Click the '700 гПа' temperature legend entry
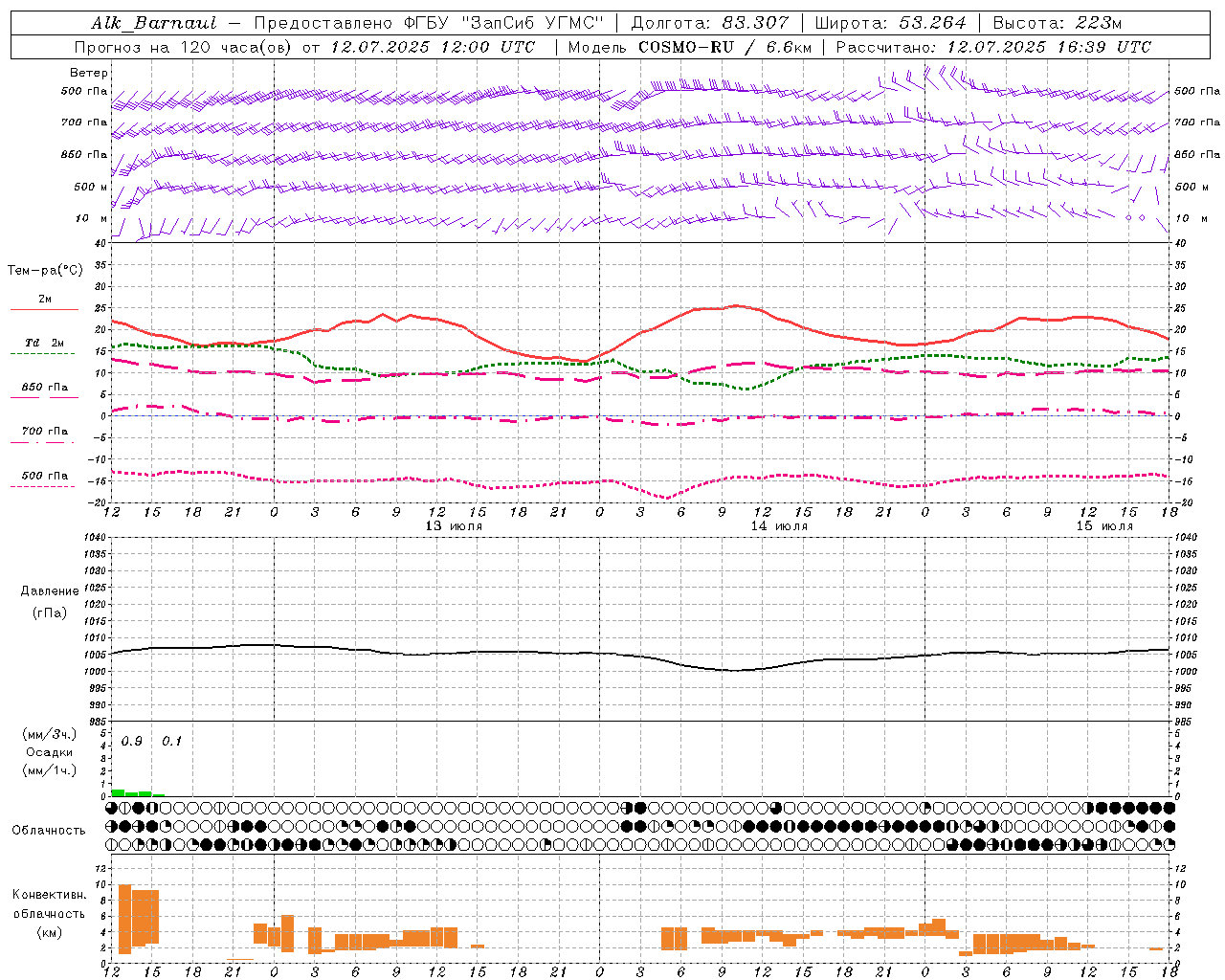 coord(45,432)
